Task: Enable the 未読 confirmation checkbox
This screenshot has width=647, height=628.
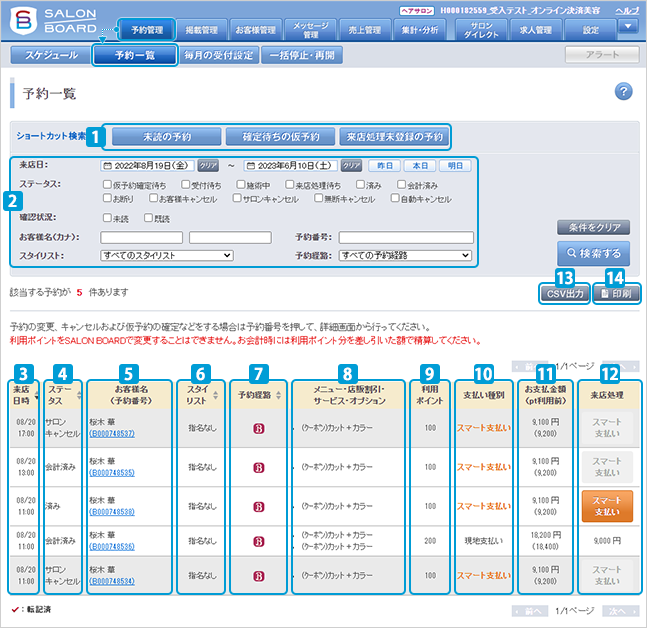Action: [107, 218]
